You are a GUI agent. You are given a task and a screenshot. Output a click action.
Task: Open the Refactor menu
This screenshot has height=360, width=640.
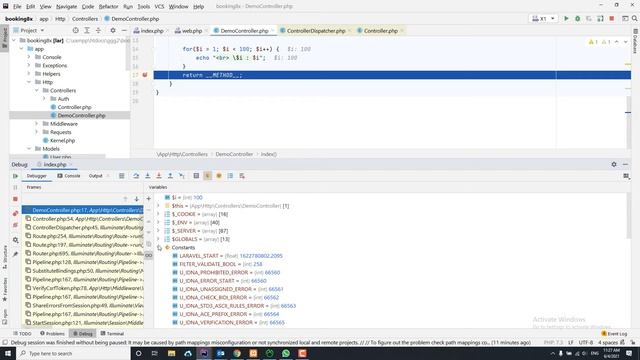coord(109,7)
